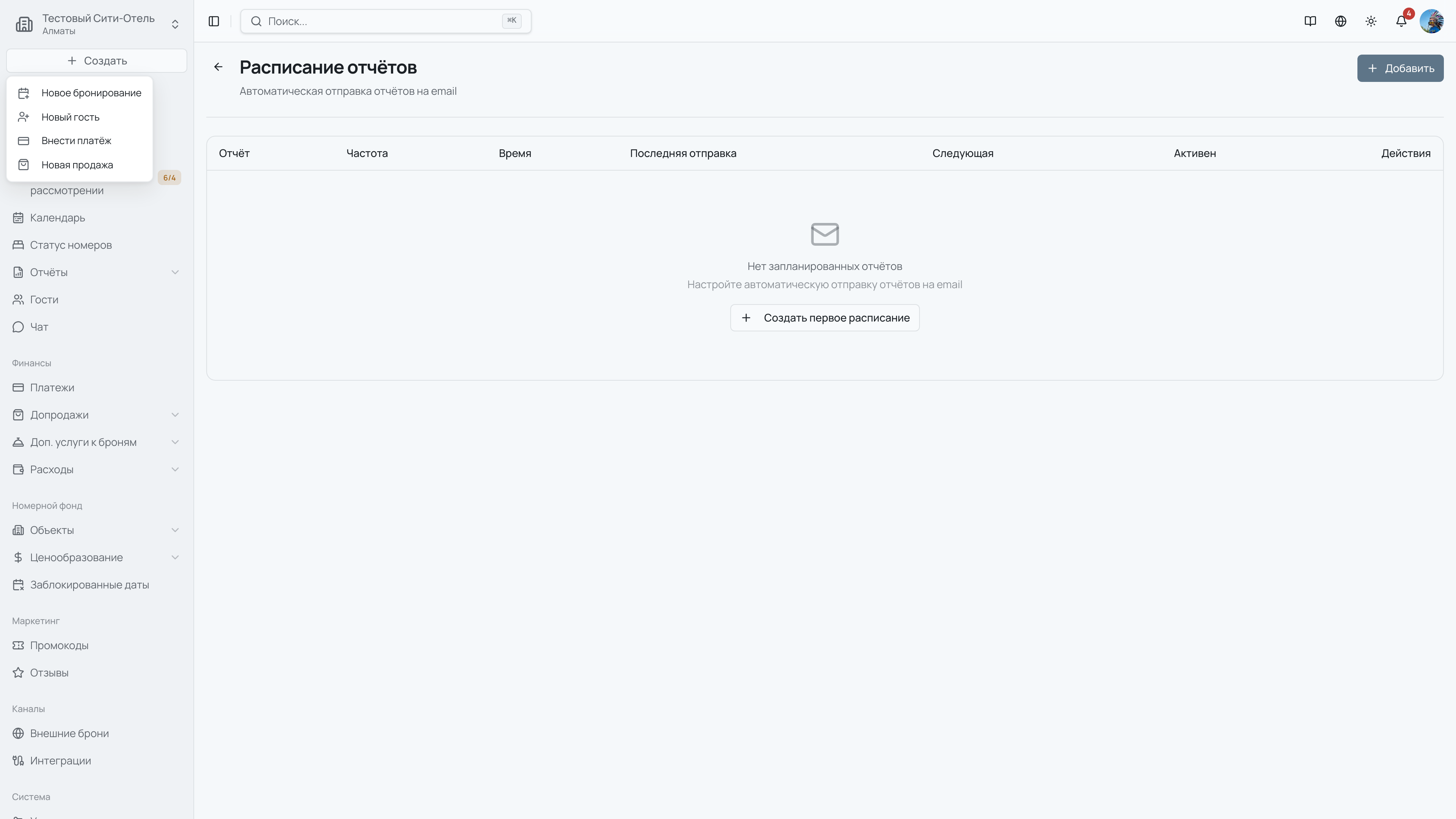
Task: Click the Интеграции connector icon
Action: (18, 761)
